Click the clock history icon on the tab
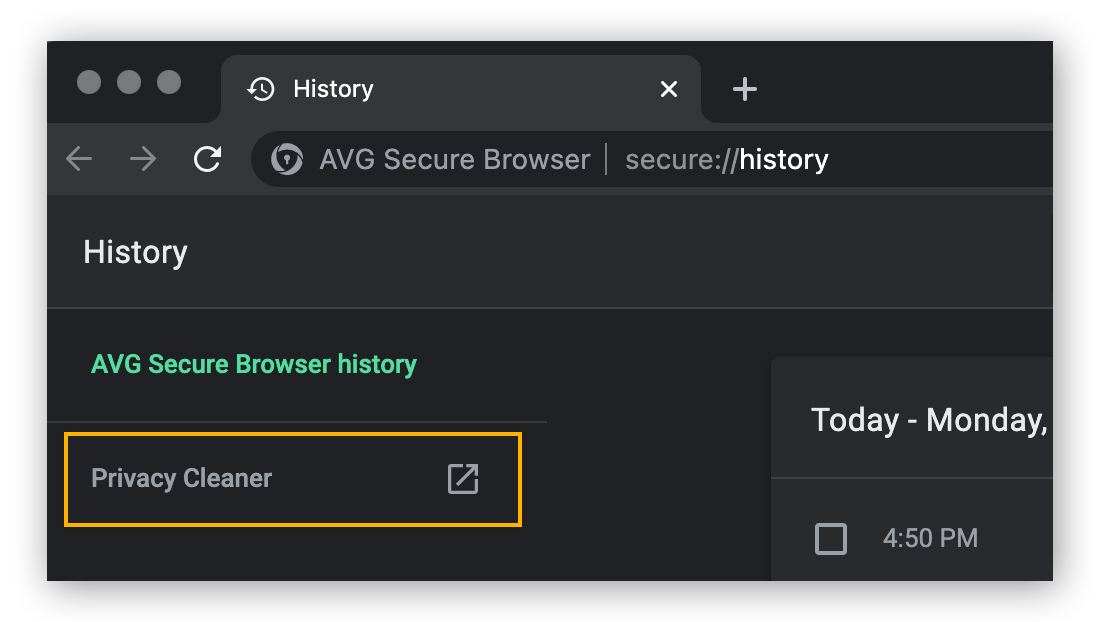The image size is (1100, 622). click(x=260, y=89)
